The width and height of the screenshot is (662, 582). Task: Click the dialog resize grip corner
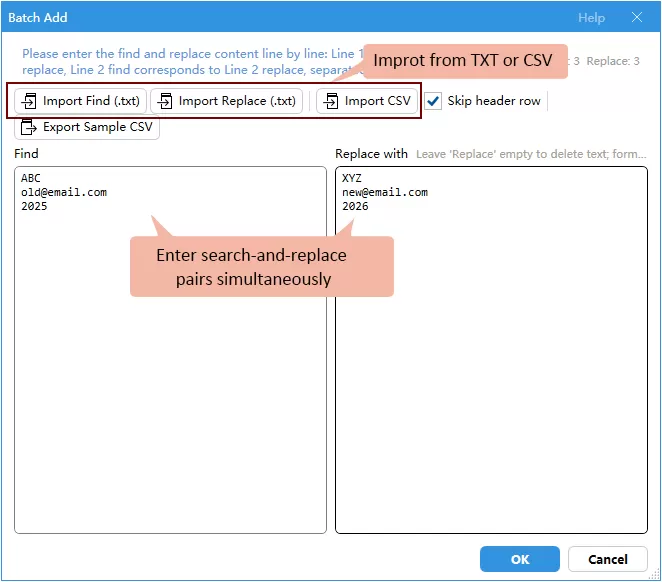tap(654, 575)
